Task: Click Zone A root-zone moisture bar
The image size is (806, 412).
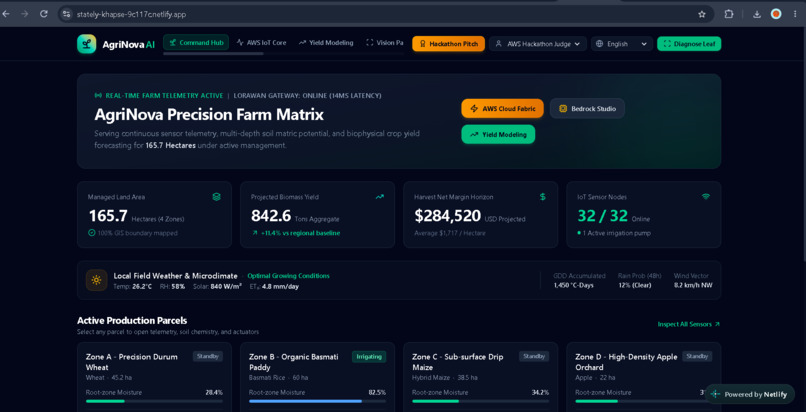Action: (154, 401)
